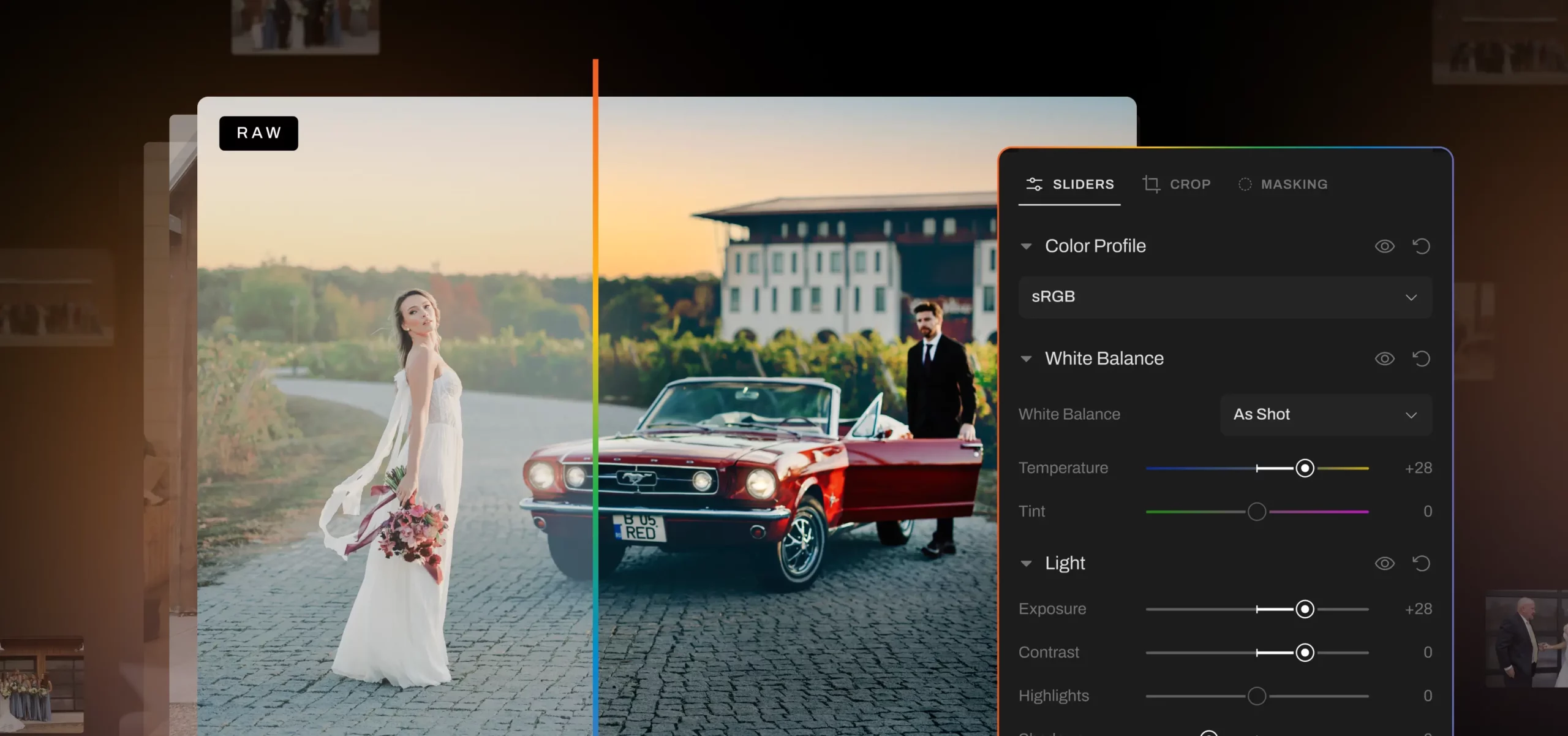Click the RAW badge on photo
This screenshot has width=1568, height=736.
(258, 133)
